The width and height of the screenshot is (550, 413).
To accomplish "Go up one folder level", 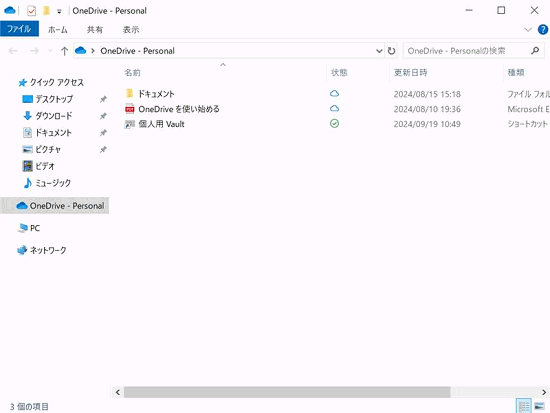I will [64, 51].
